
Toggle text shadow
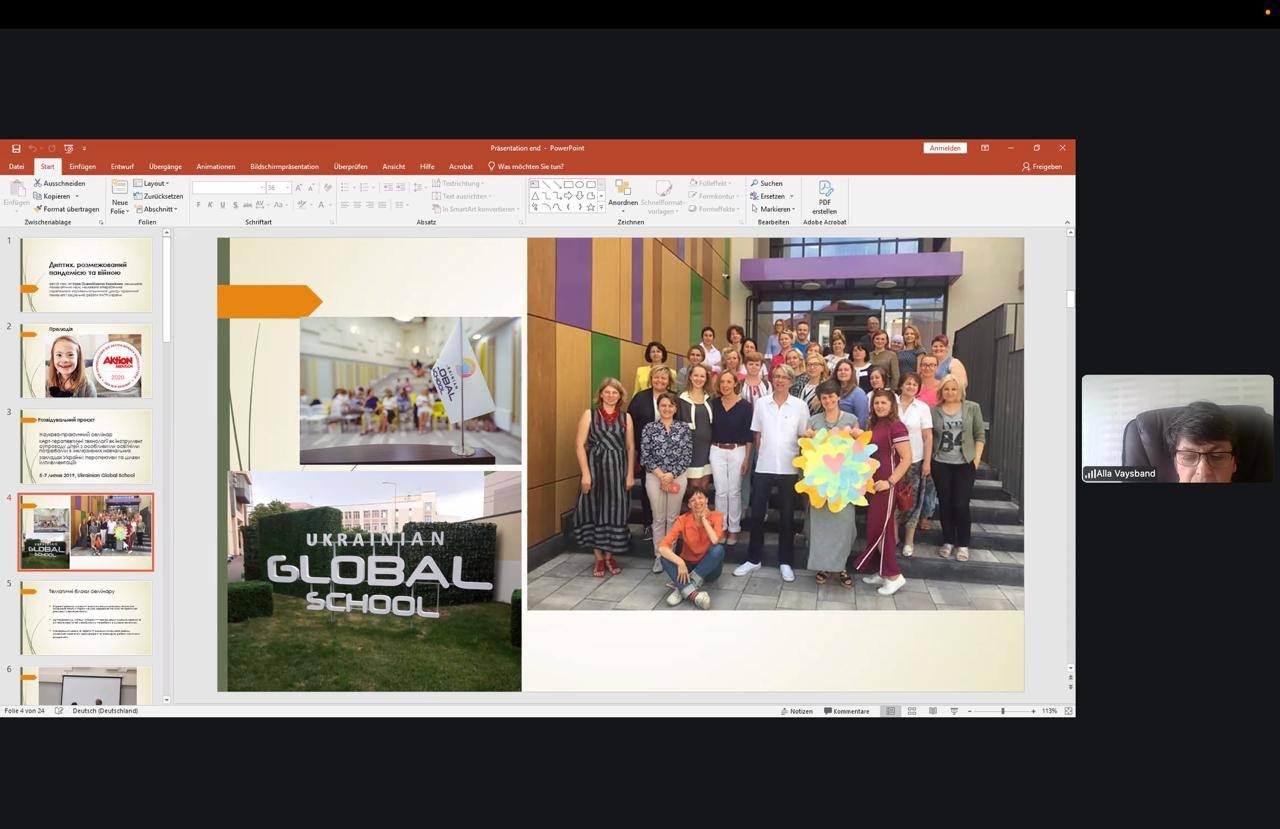(235, 205)
